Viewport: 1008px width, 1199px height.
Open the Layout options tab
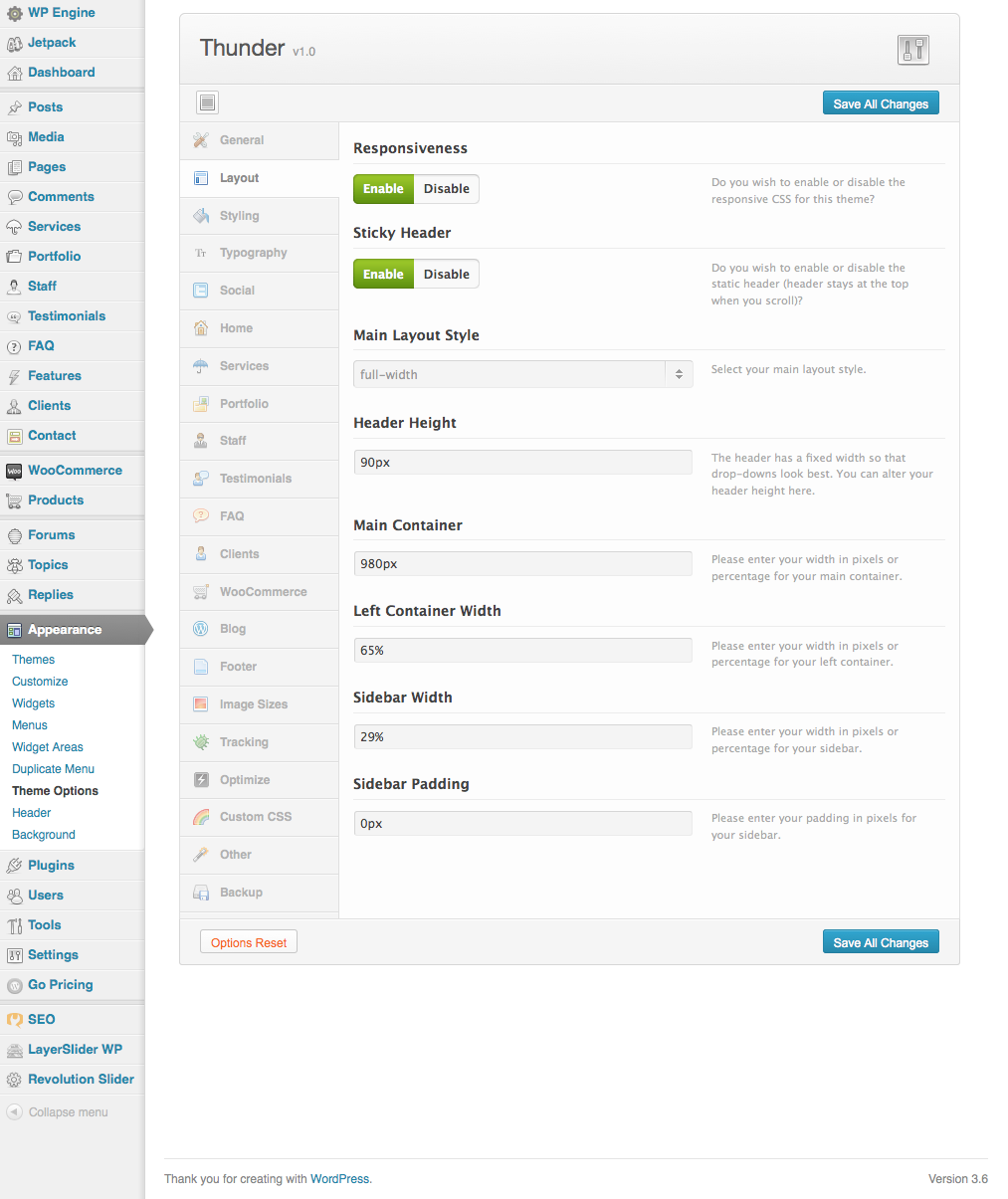point(260,178)
